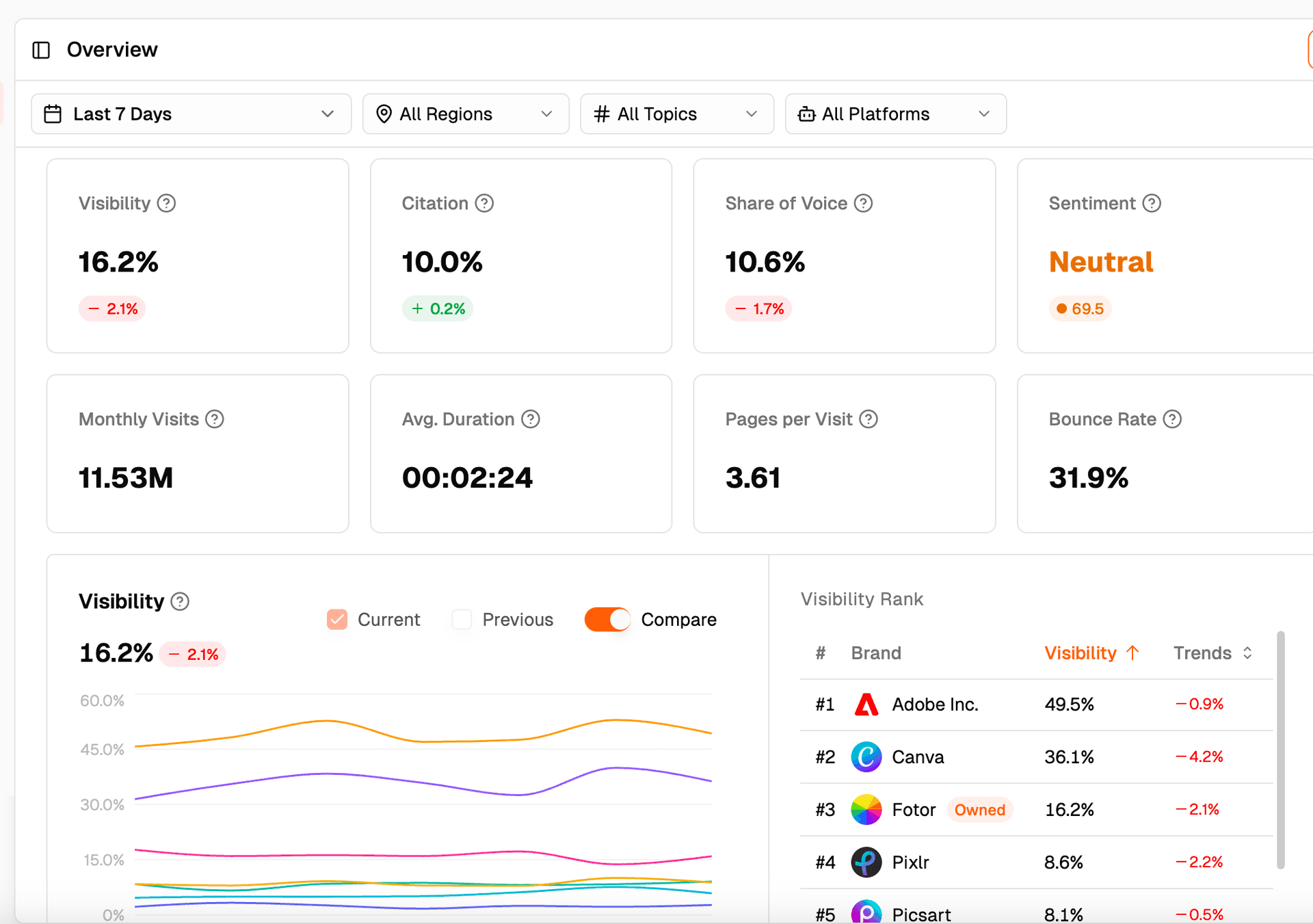Open the Monthly Visits help icon
Image resolution: width=1313 pixels, height=924 pixels.
tap(215, 419)
